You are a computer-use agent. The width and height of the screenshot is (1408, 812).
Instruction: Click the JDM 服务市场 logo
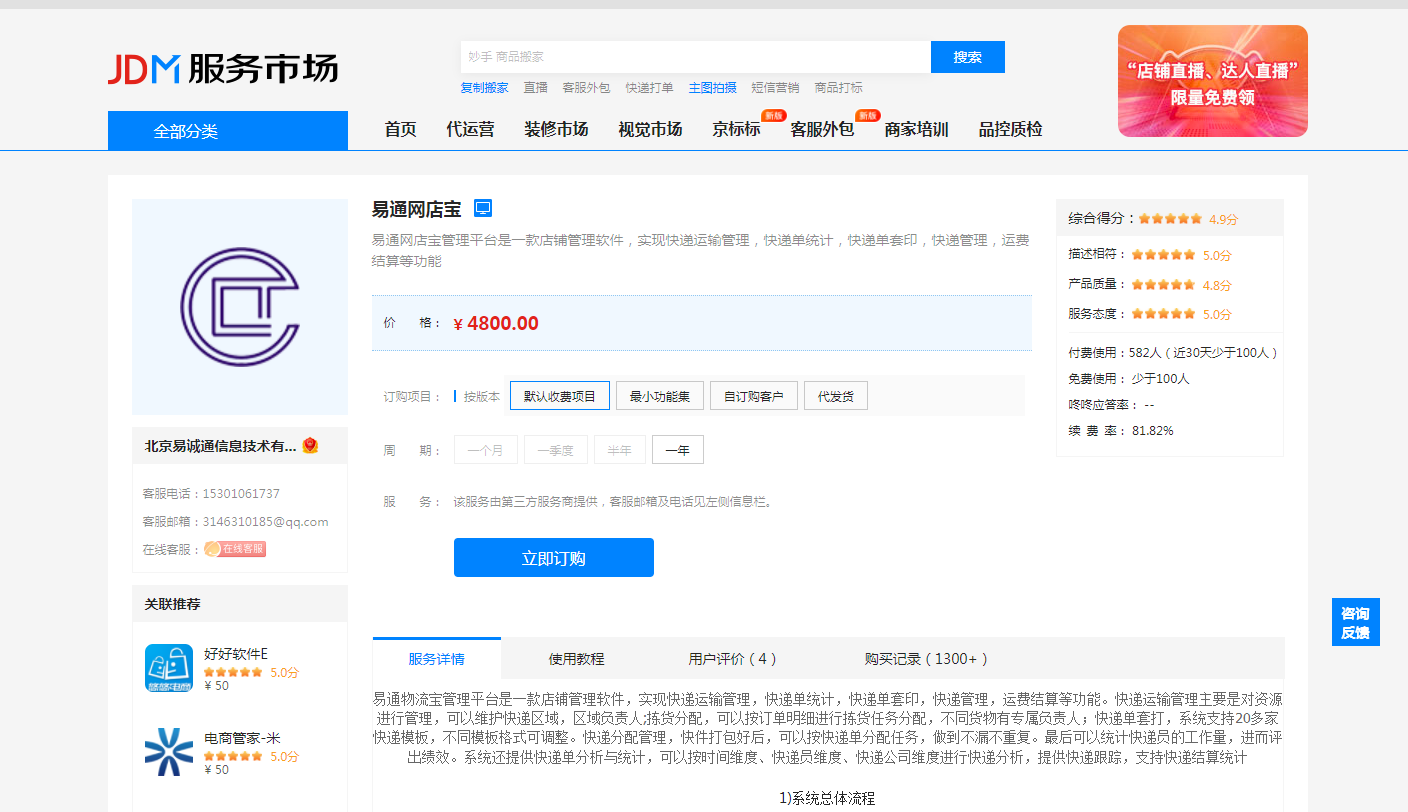point(223,68)
